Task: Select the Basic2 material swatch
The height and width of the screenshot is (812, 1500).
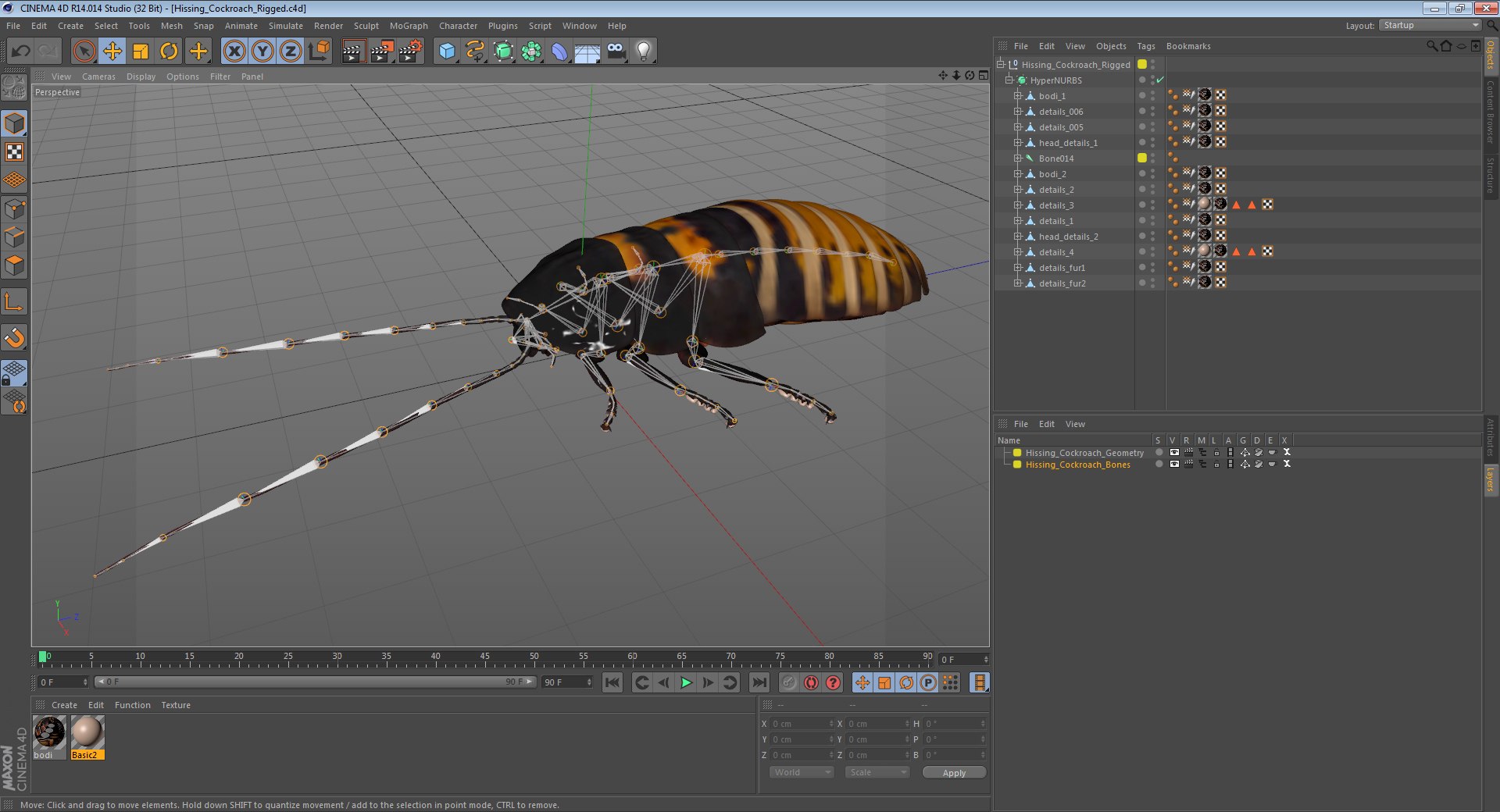Action: [x=87, y=734]
